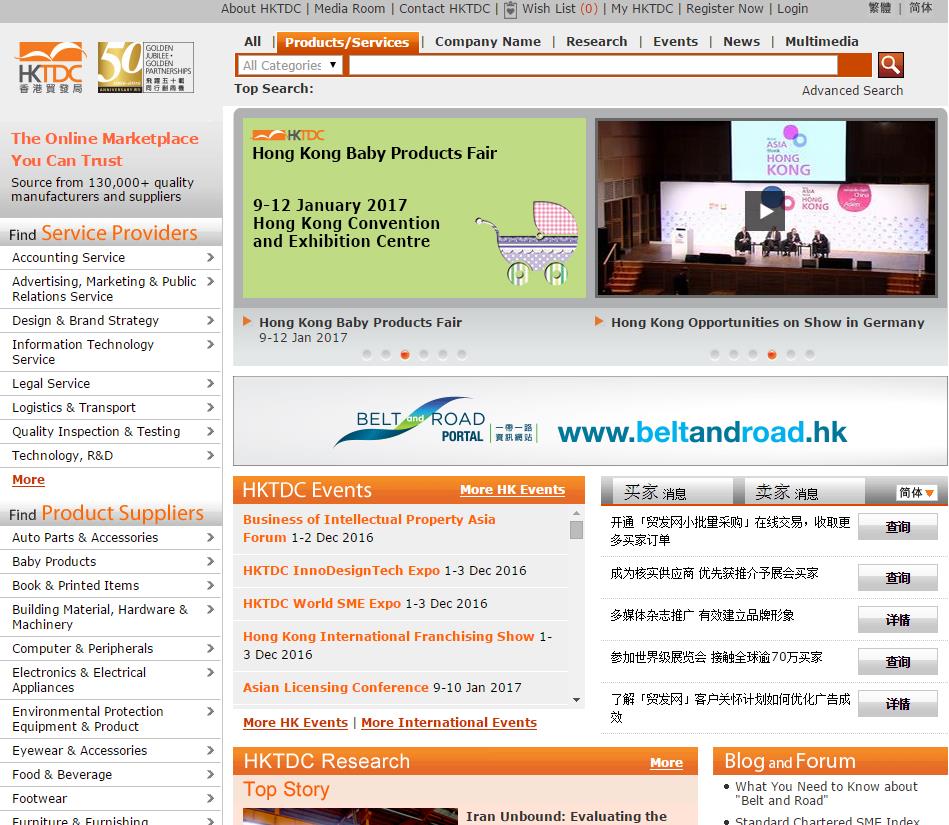Click 查询 button beside 开通贸发网小批量采购
The height and width of the screenshot is (825, 949).
point(898,527)
